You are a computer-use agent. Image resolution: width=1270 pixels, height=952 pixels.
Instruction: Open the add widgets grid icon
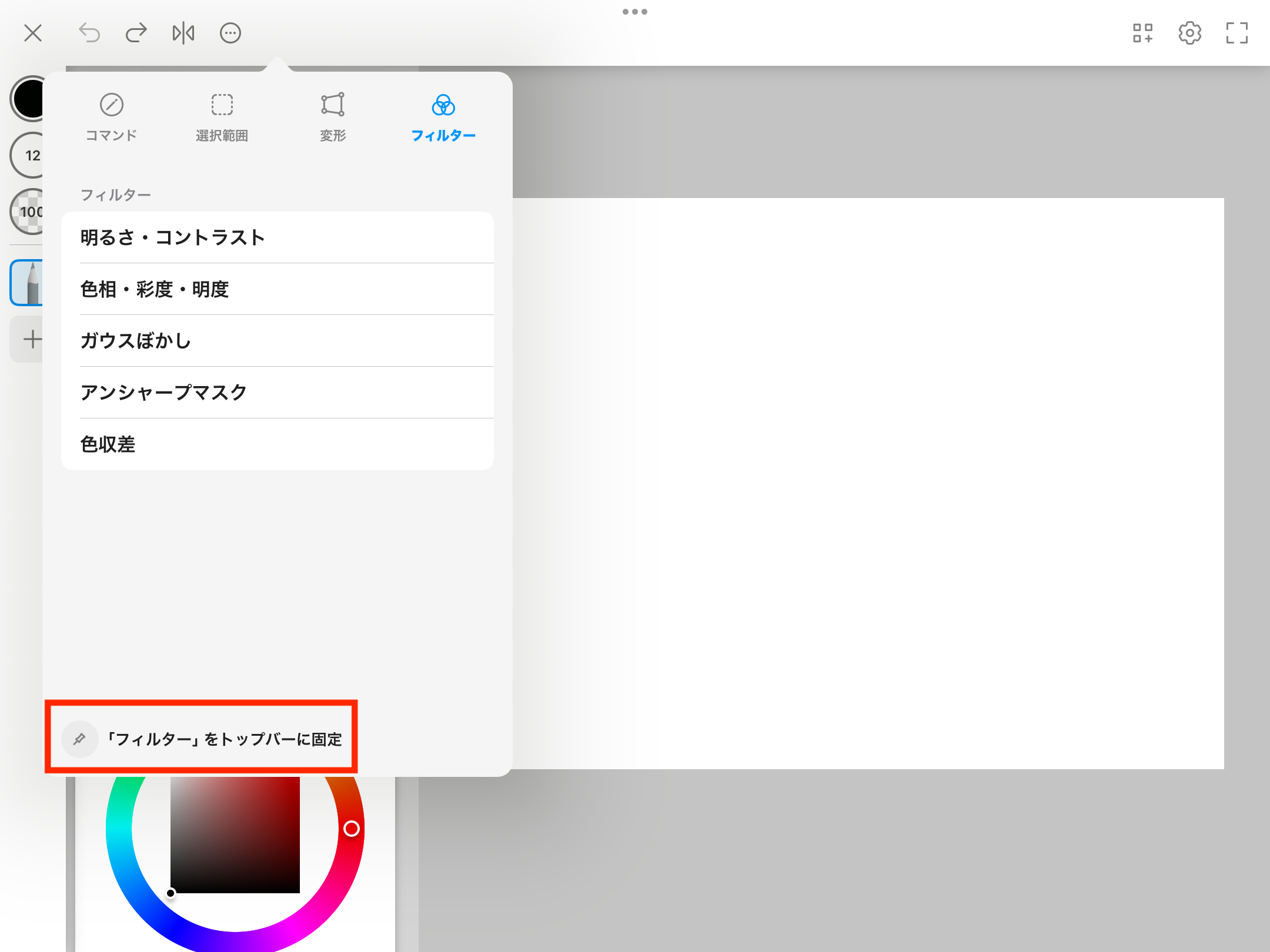pyautogui.click(x=1142, y=33)
